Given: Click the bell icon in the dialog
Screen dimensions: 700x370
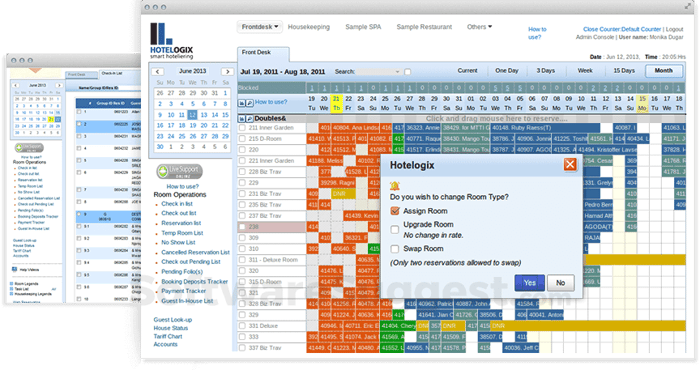Looking at the screenshot, I should (395, 186).
